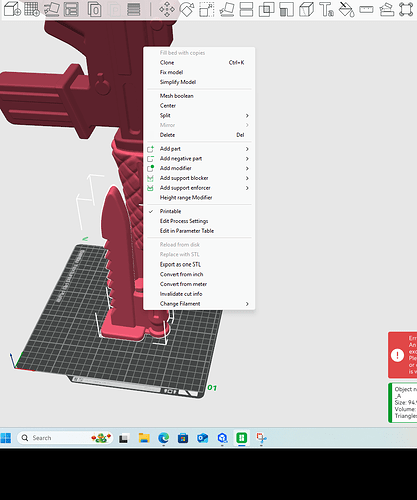This screenshot has width=417, height=500.
Task: Open the Windows Start menu
Action: point(6,438)
